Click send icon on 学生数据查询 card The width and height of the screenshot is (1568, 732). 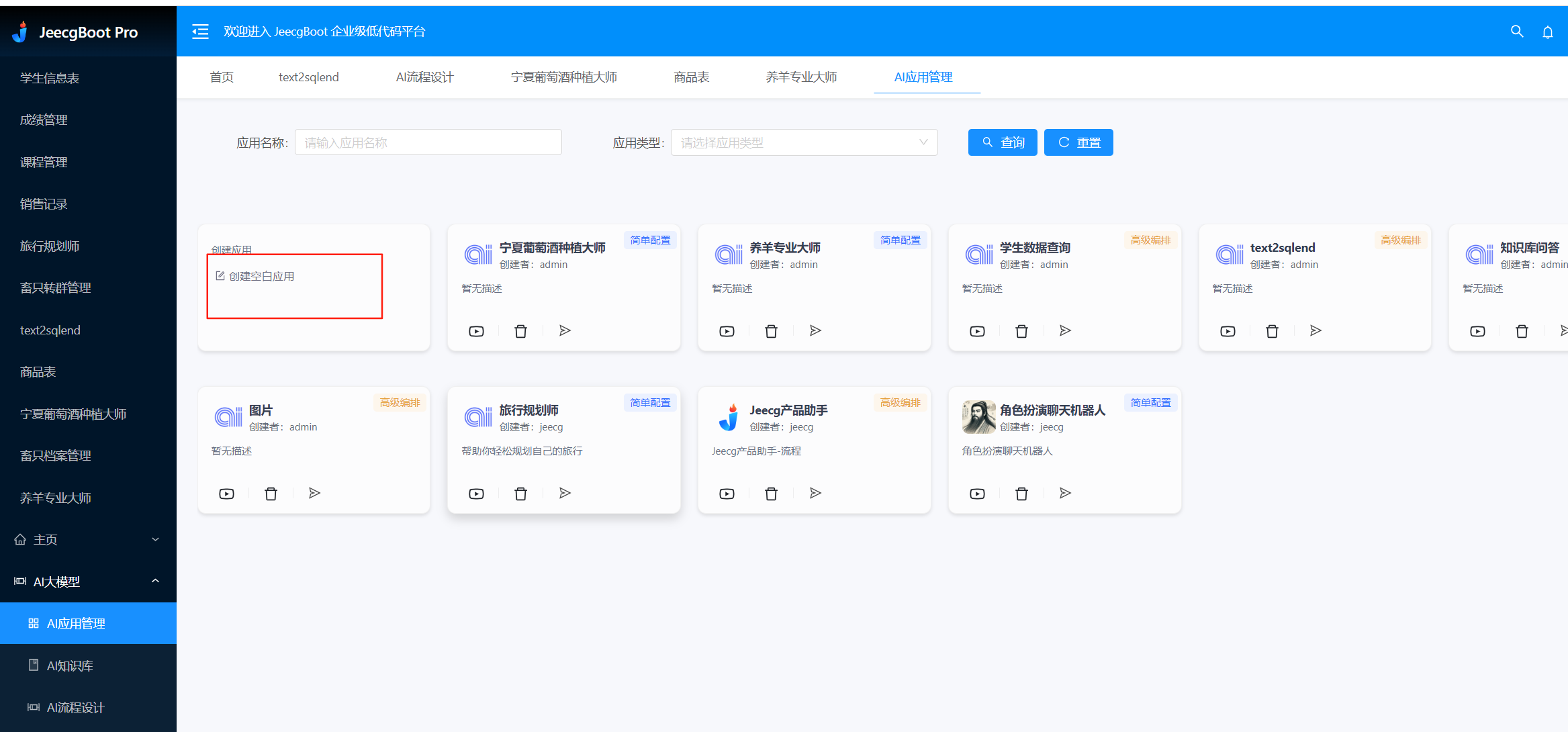point(1065,330)
